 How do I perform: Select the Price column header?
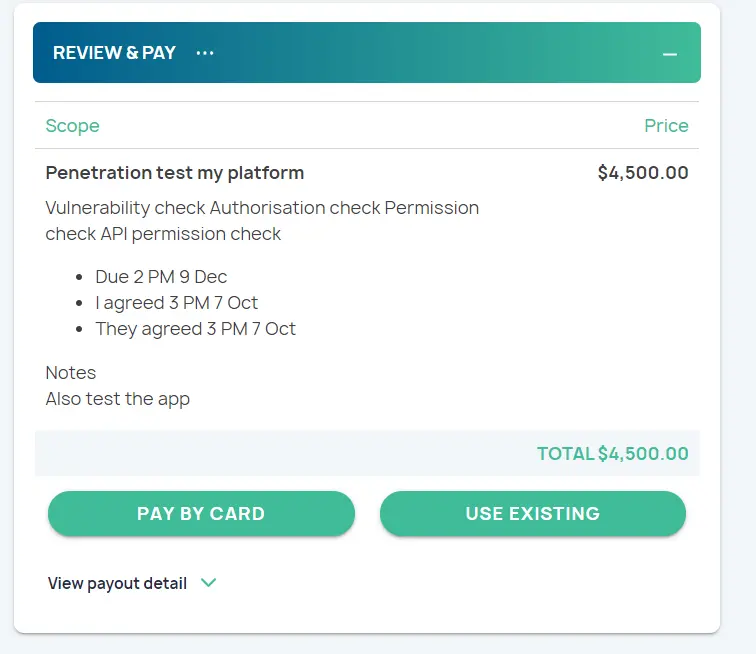pos(666,126)
